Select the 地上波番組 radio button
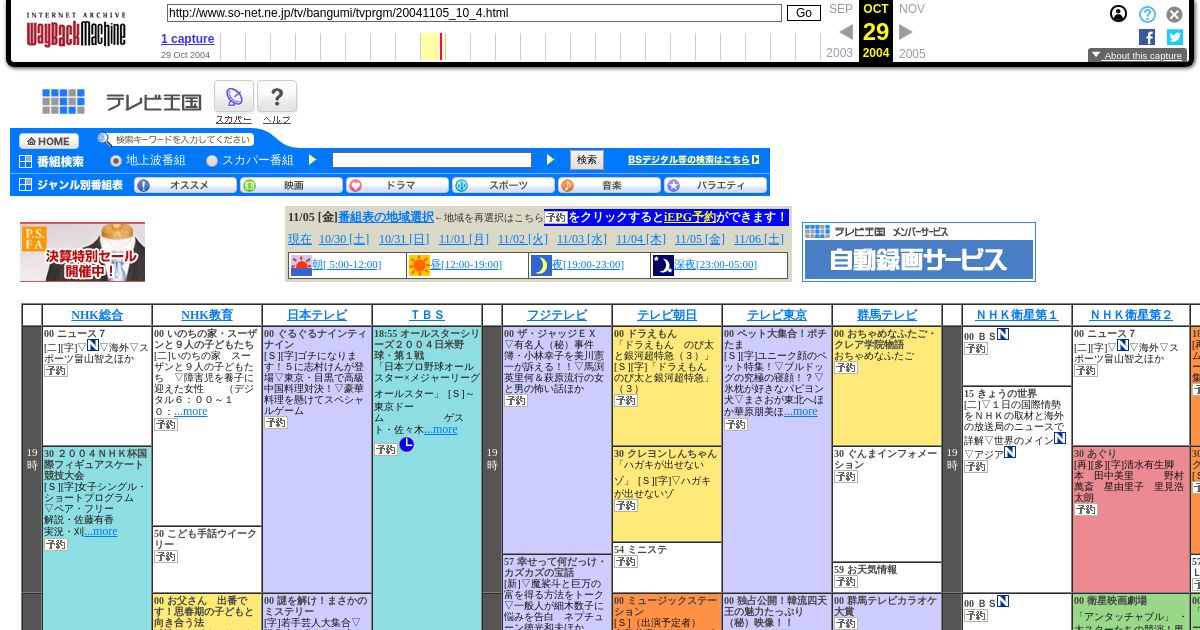 pyautogui.click(x=116, y=161)
